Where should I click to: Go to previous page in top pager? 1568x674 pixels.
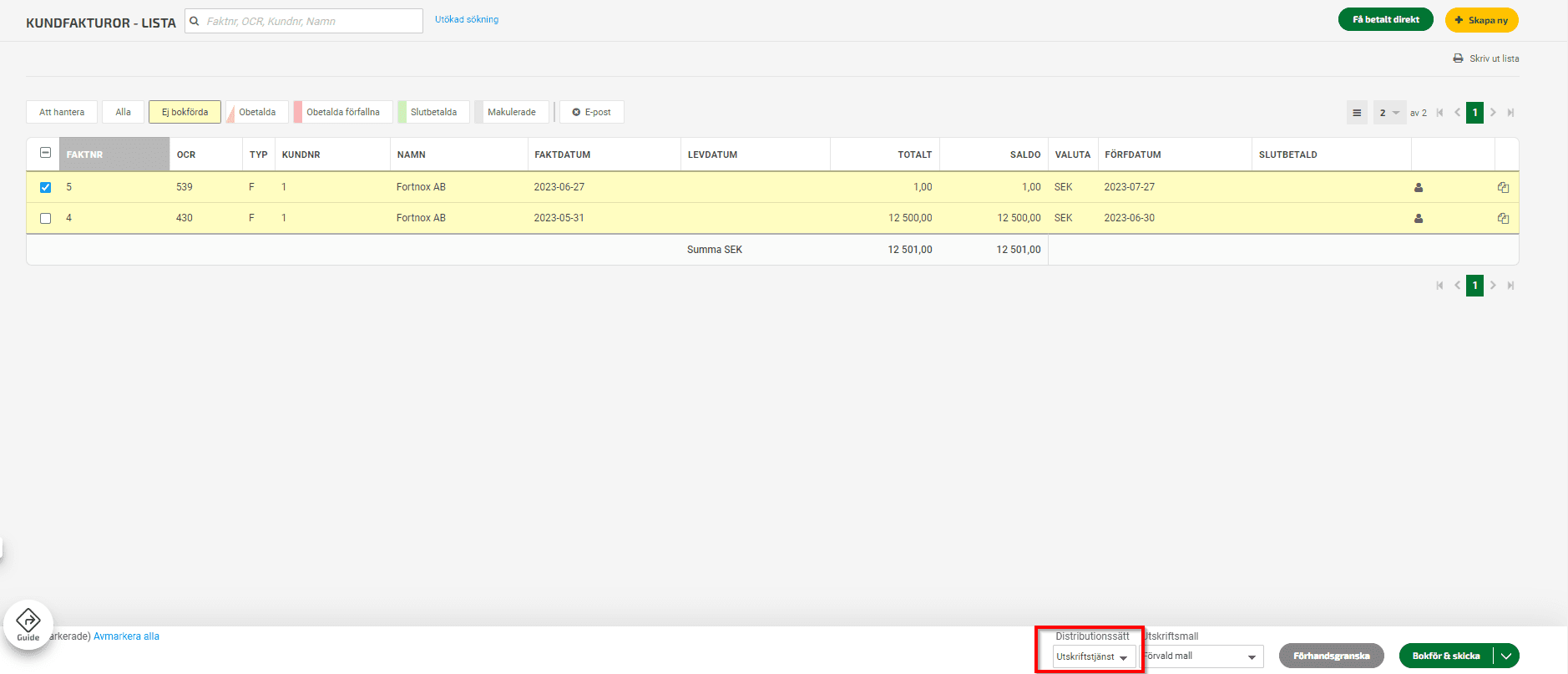click(x=1457, y=113)
